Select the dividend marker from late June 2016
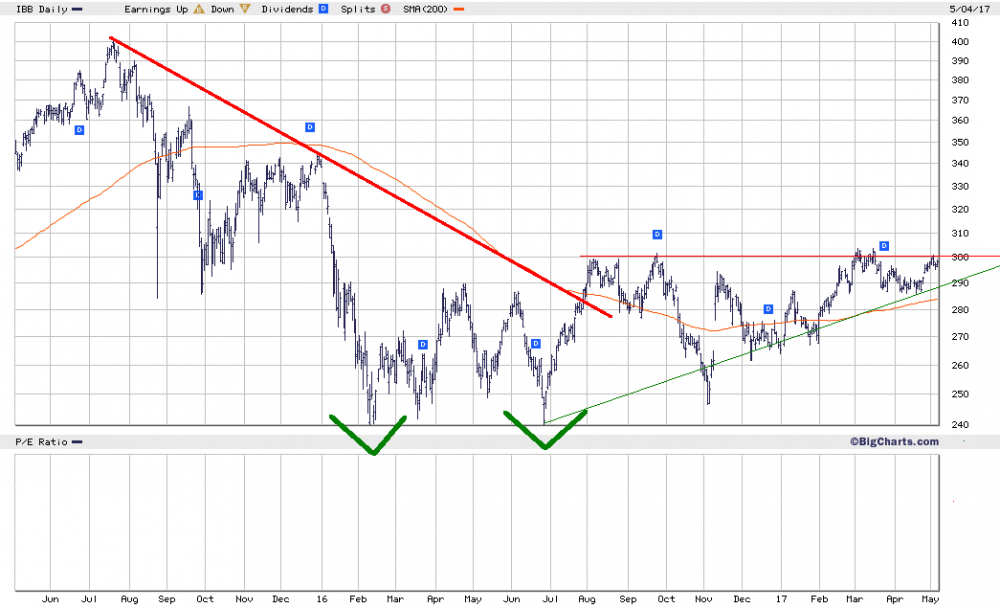This screenshot has height=608, width=1000. click(536, 344)
